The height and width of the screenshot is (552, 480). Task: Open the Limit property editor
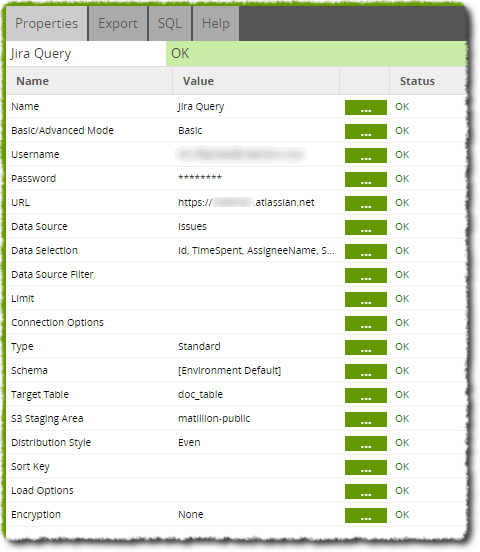pos(366,299)
